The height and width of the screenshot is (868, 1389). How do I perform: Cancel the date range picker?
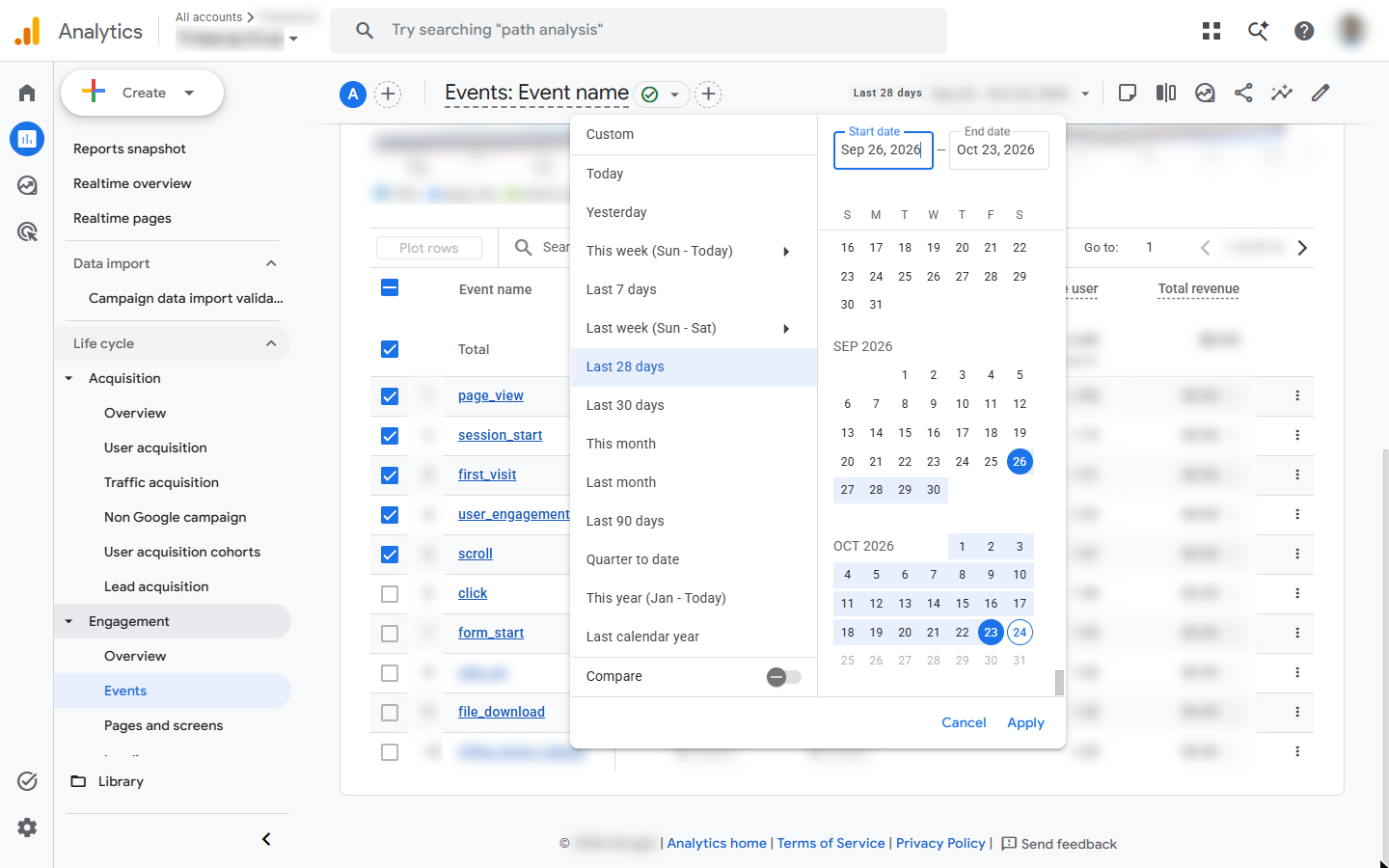point(964,723)
